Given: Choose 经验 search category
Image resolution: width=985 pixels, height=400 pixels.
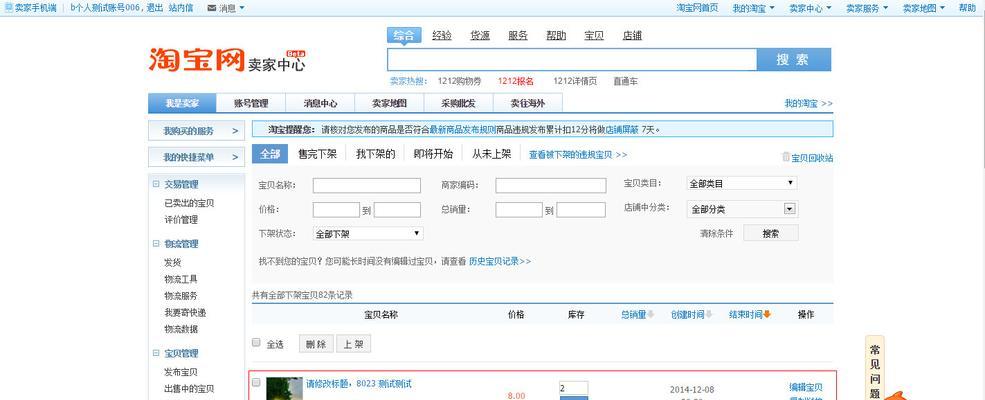Looking at the screenshot, I should (x=442, y=35).
